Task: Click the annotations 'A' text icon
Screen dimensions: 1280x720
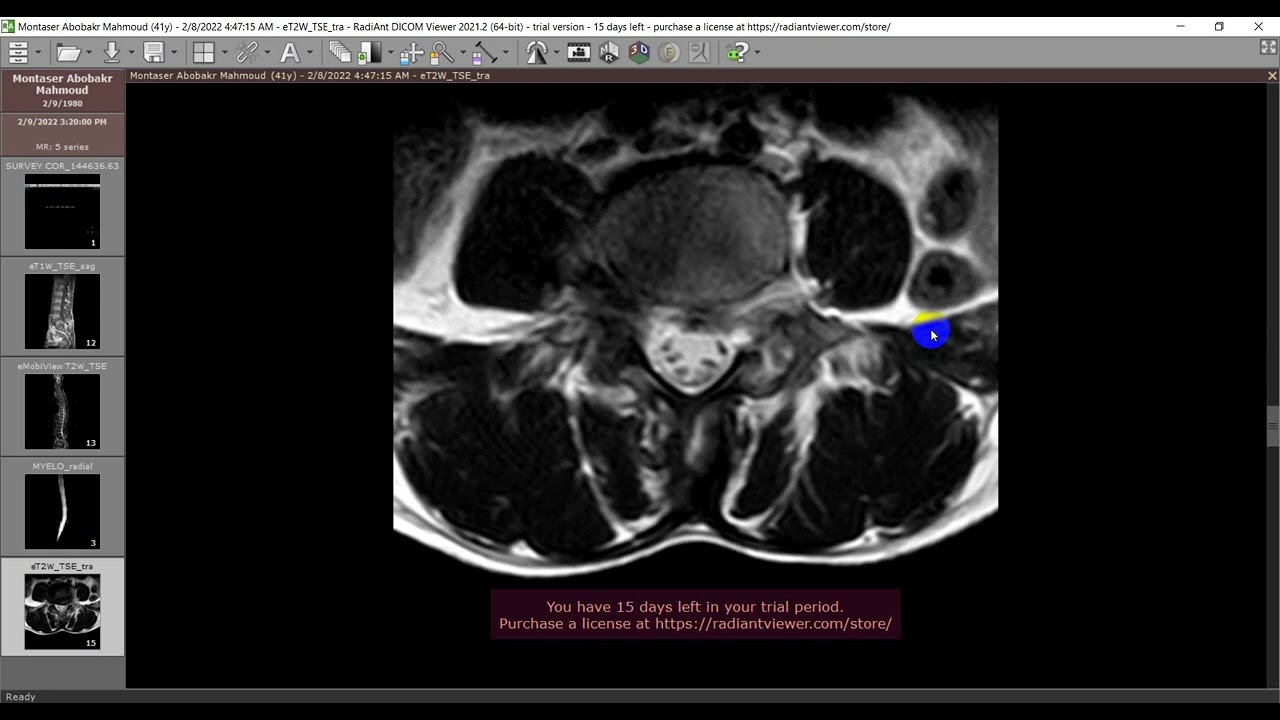Action: tap(290, 52)
